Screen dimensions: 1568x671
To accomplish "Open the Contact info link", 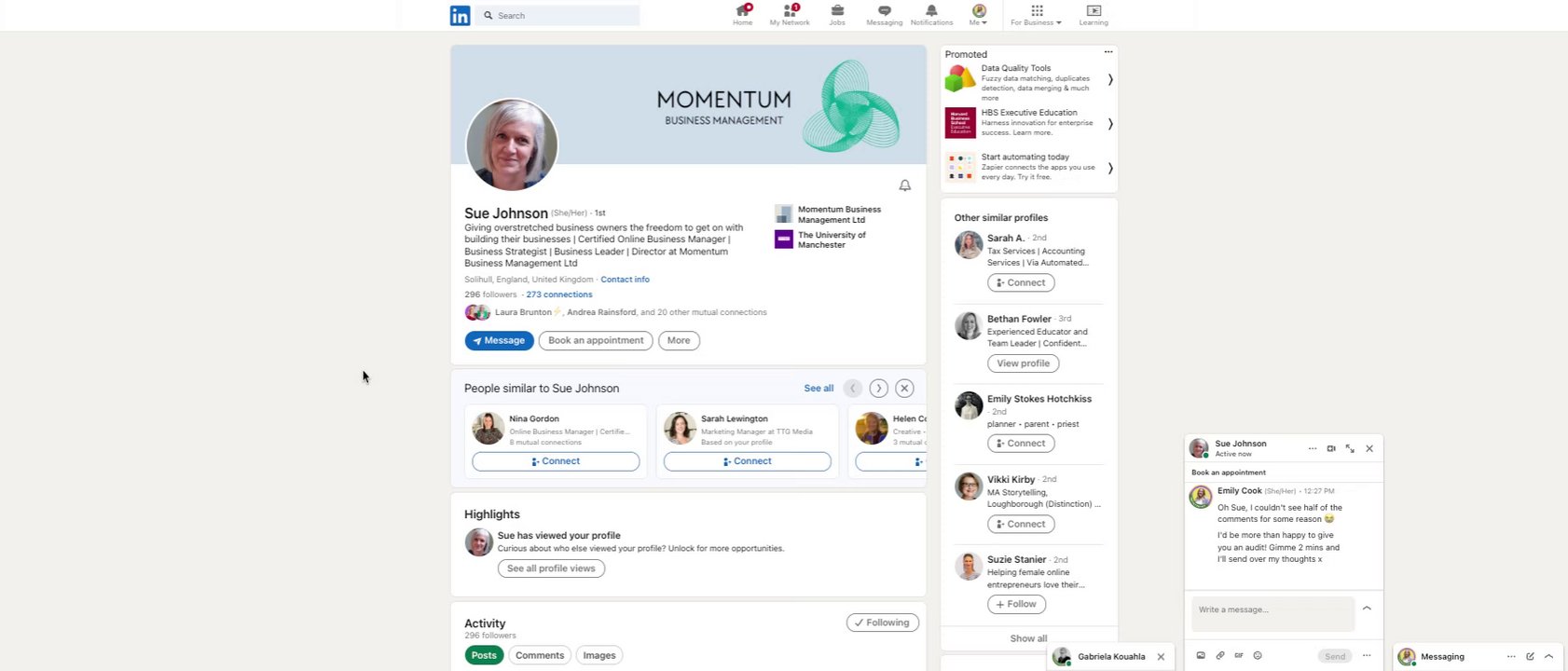I will [625, 280].
